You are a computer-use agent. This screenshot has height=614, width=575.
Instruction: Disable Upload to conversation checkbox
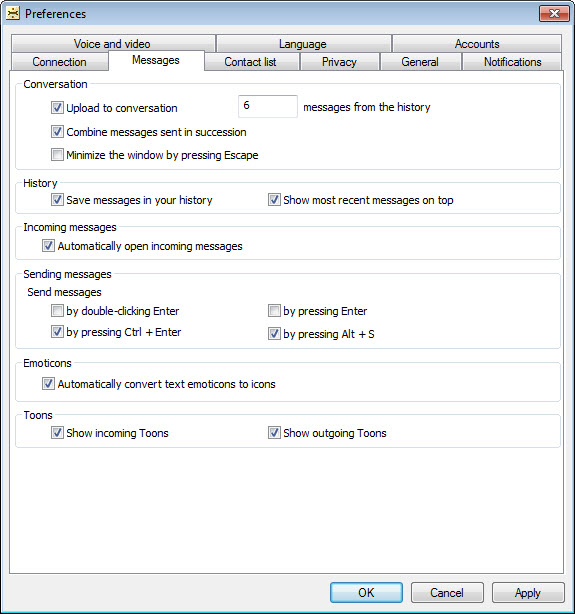pyautogui.click(x=57, y=107)
